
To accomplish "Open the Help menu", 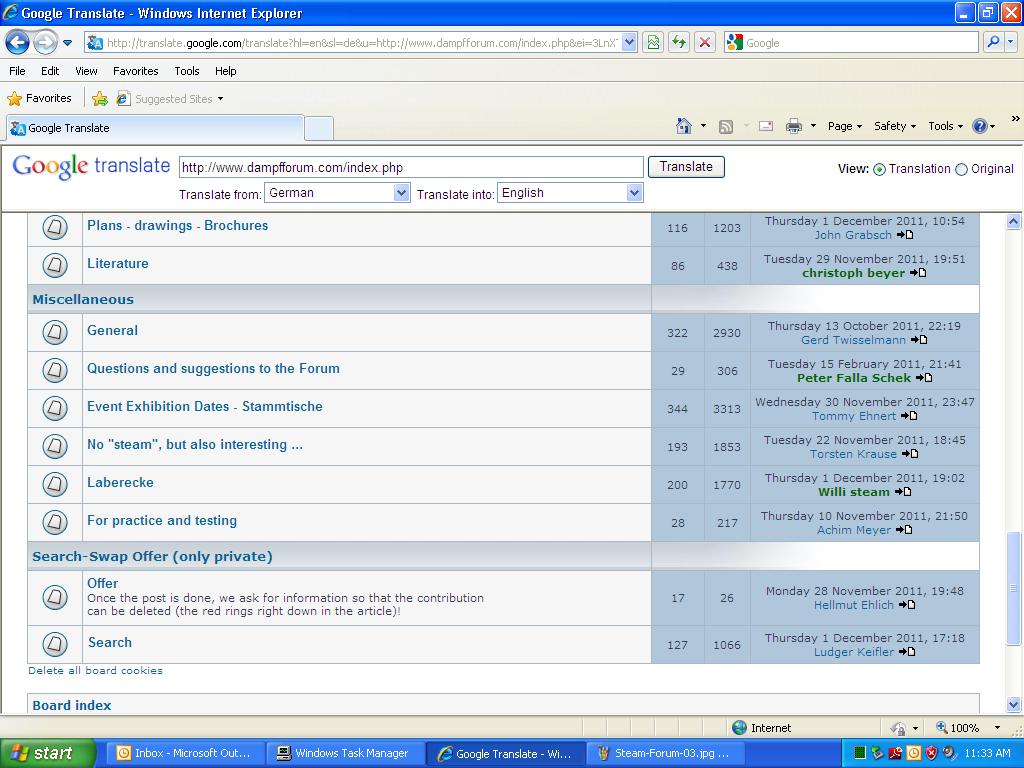I will point(225,71).
